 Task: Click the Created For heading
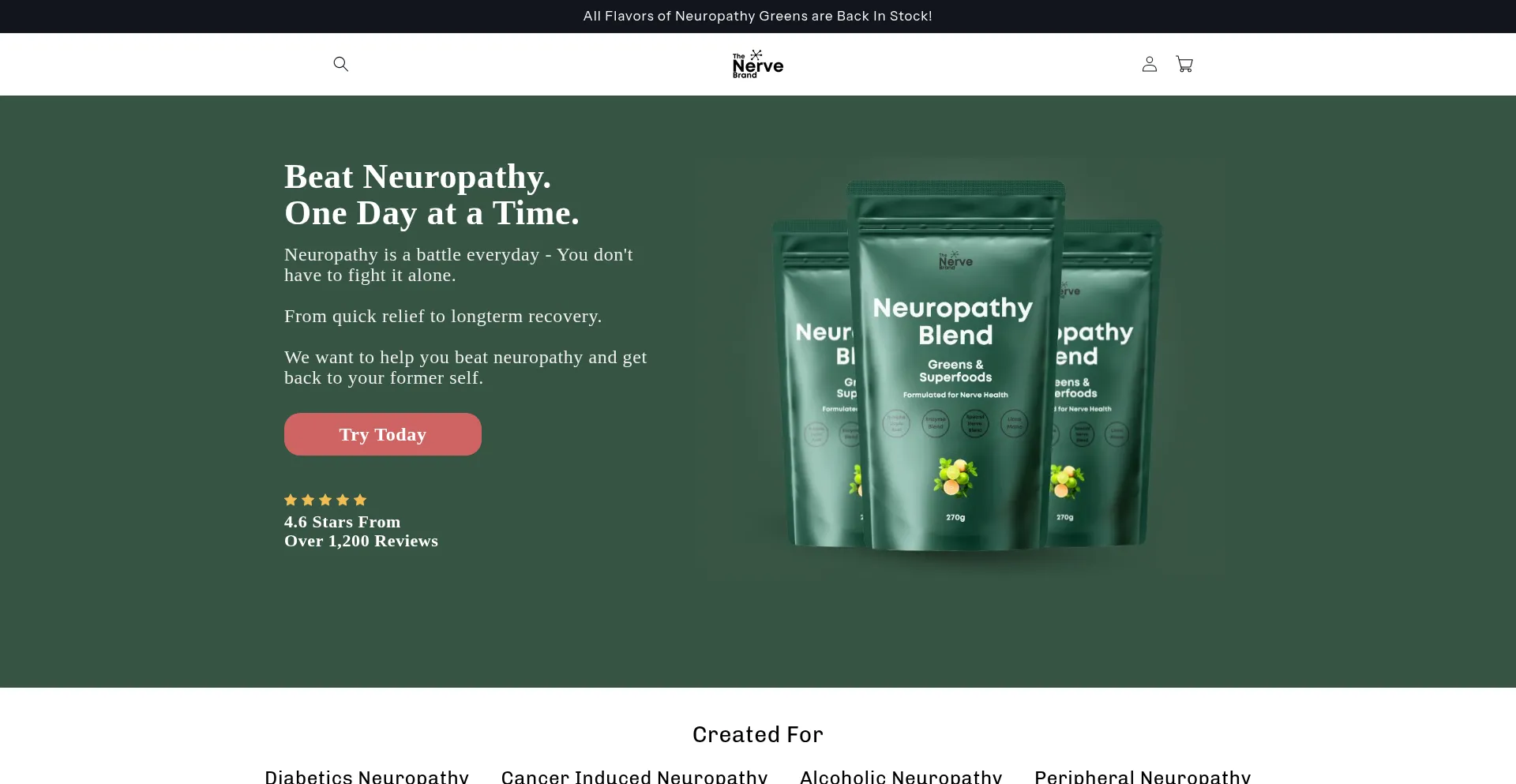coord(758,734)
